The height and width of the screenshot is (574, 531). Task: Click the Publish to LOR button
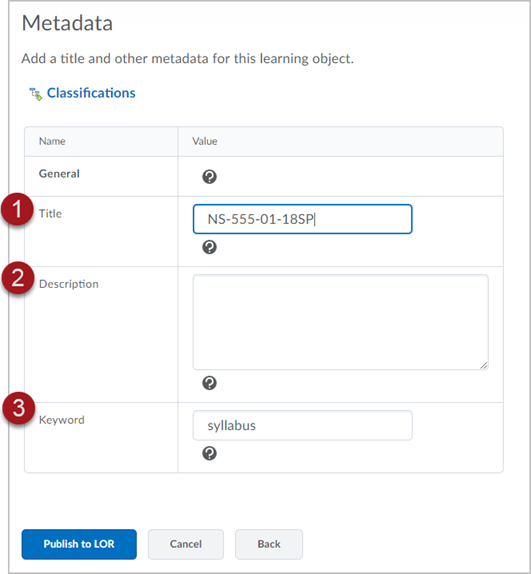tap(79, 544)
